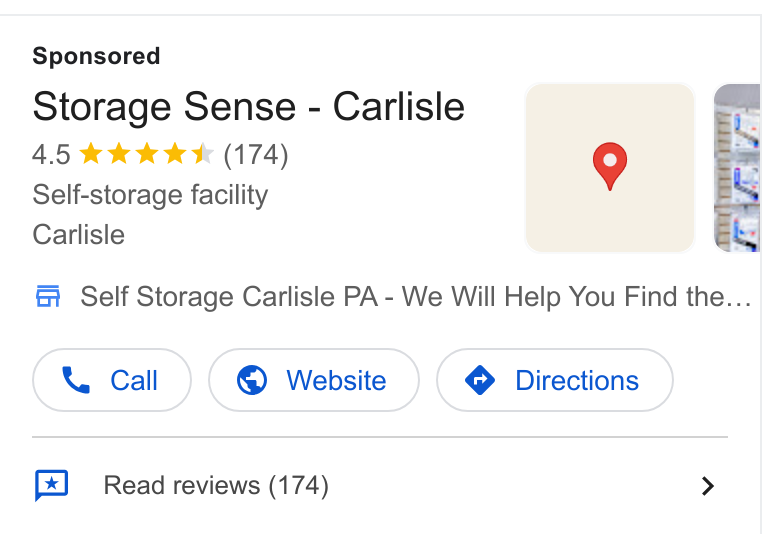
Task: Click the 4.5 rating number
Action: [51, 155]
